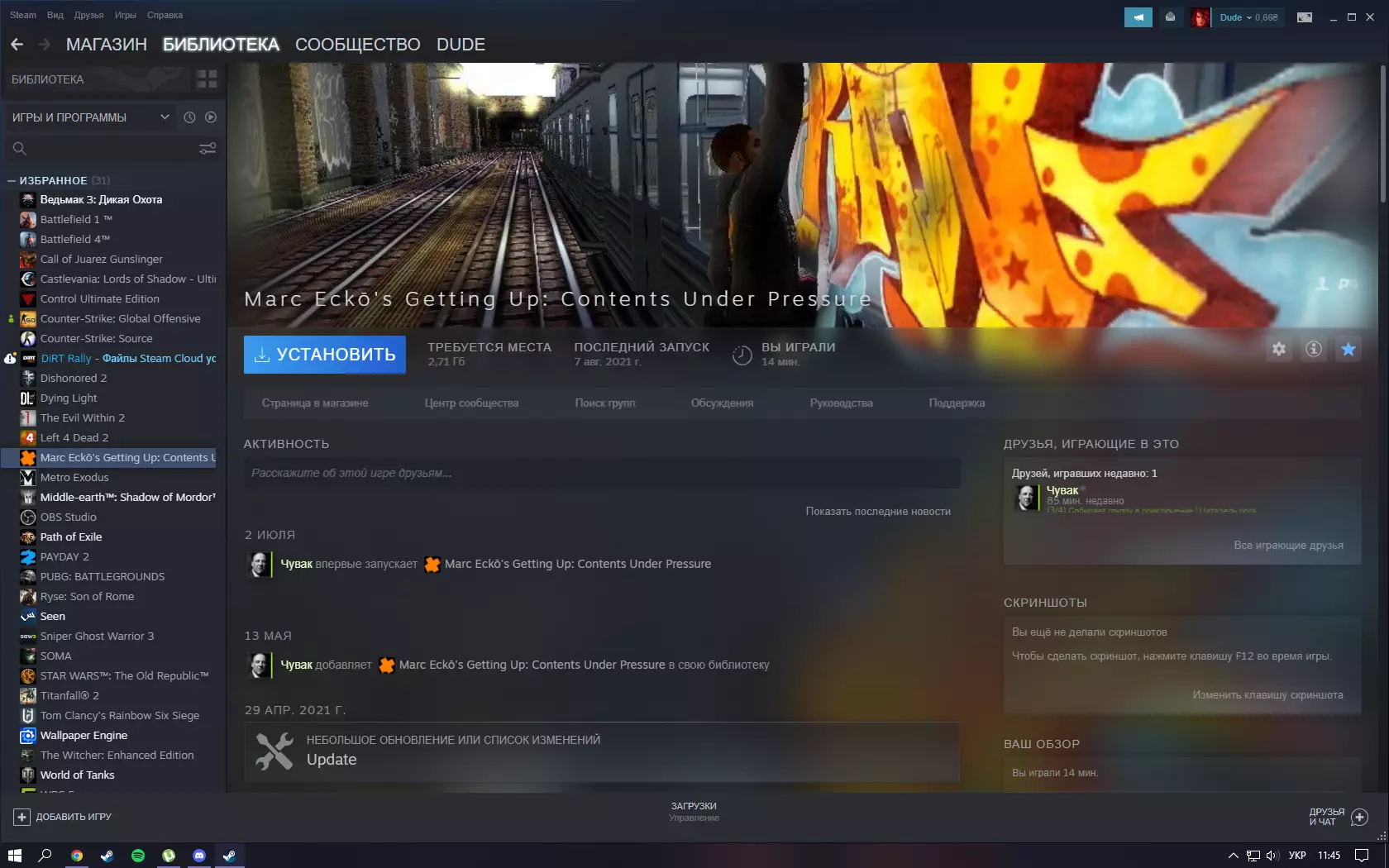Open the envelope notifications icon in the title bar
Screen dimensions: 1389x868
pos(1170,17)
